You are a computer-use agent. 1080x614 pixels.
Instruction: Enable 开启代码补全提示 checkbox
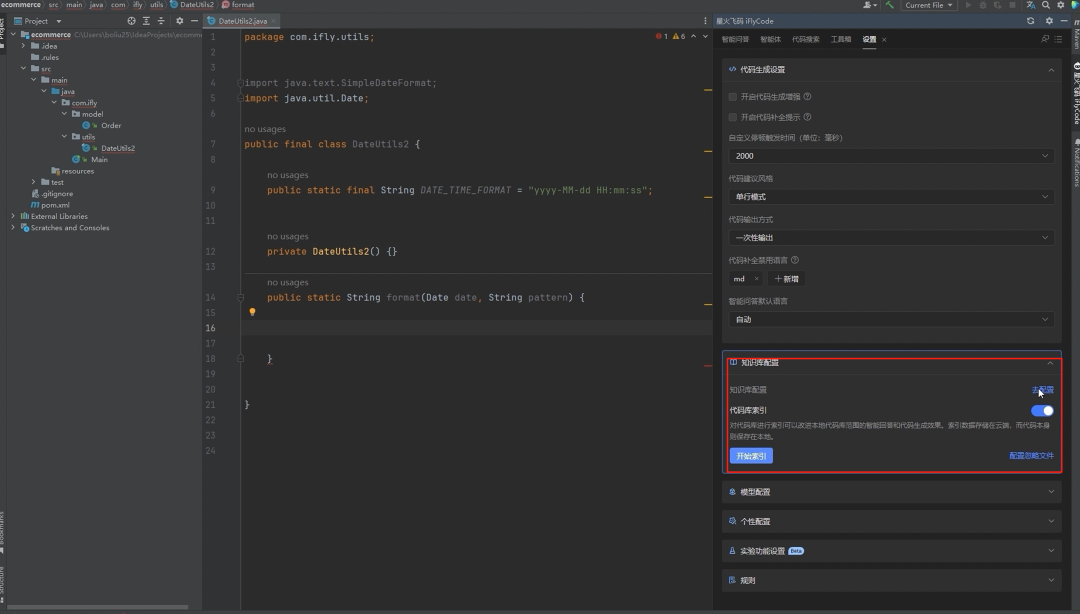pyautogui.click(x=733, y=117)
